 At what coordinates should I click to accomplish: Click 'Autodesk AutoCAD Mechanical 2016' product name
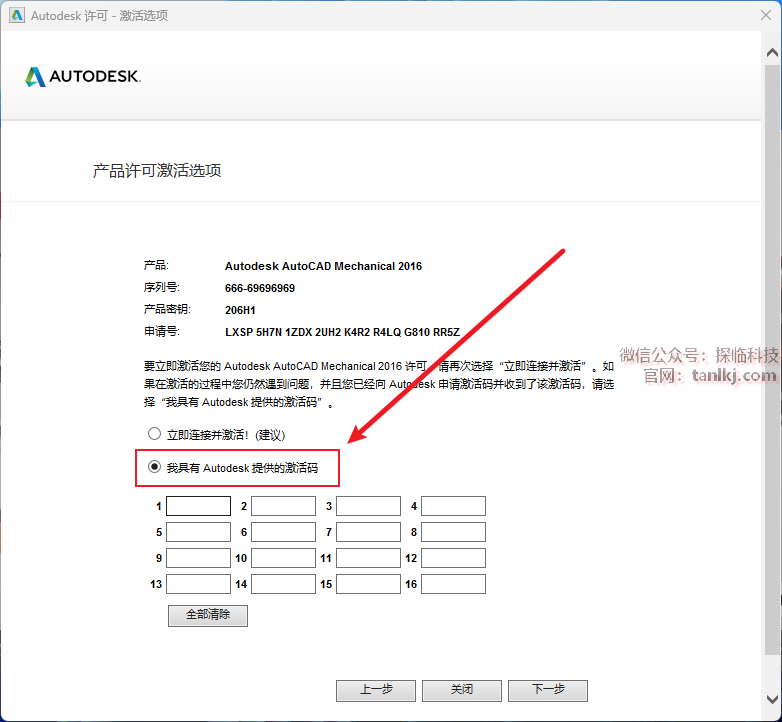323,266
